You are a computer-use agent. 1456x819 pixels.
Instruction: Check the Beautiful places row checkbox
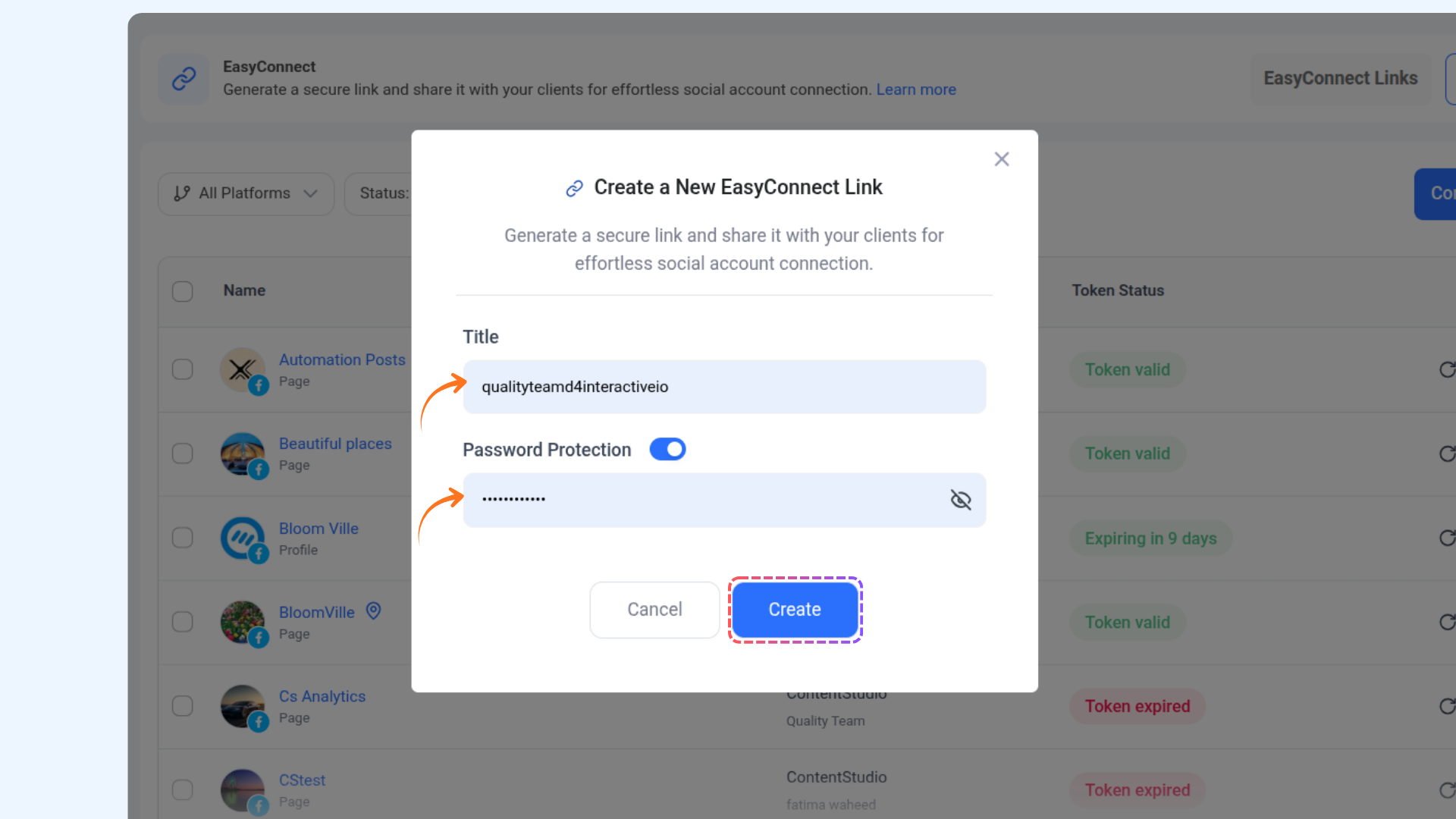click(182, 453)
